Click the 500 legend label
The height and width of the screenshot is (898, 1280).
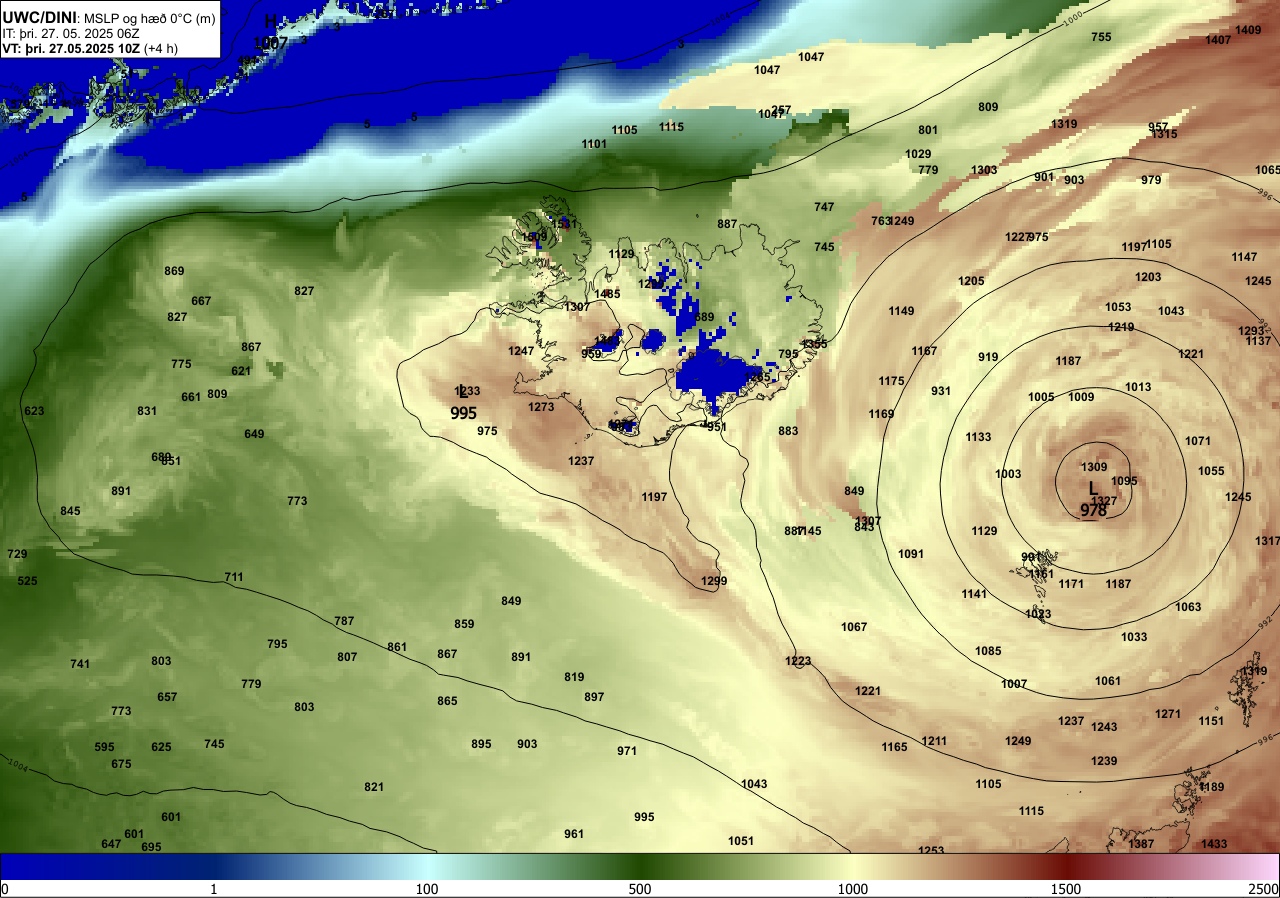pyautogui.click(x=640, y=889)
